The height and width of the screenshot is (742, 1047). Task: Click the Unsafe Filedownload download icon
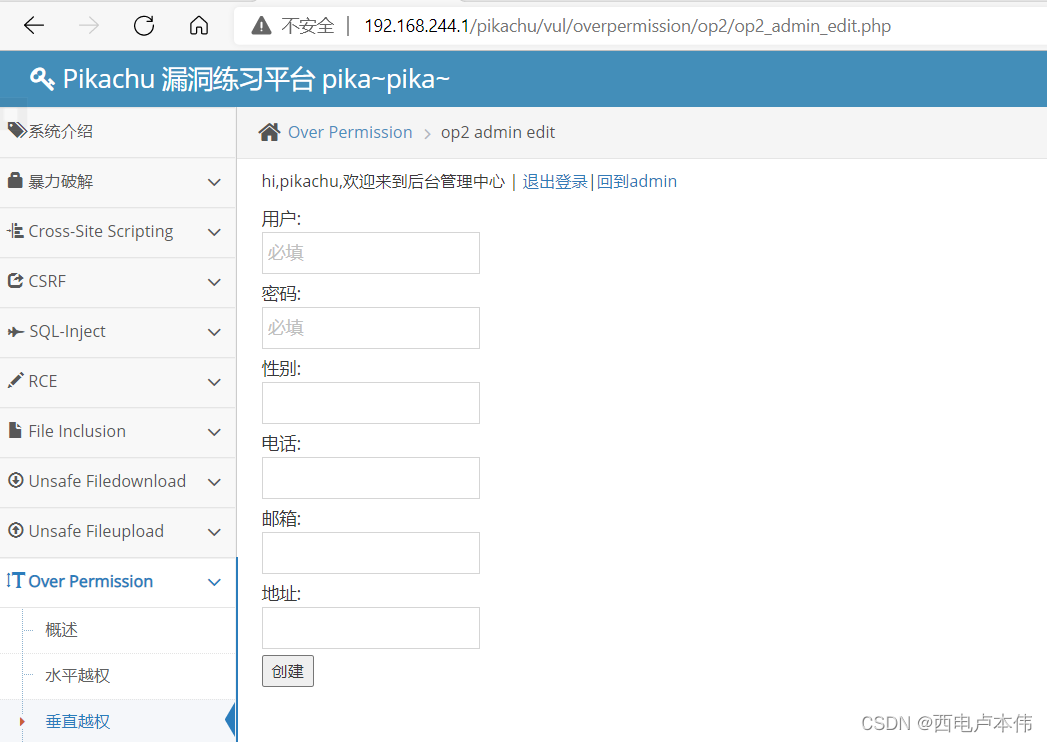click(x=15, y=480)
